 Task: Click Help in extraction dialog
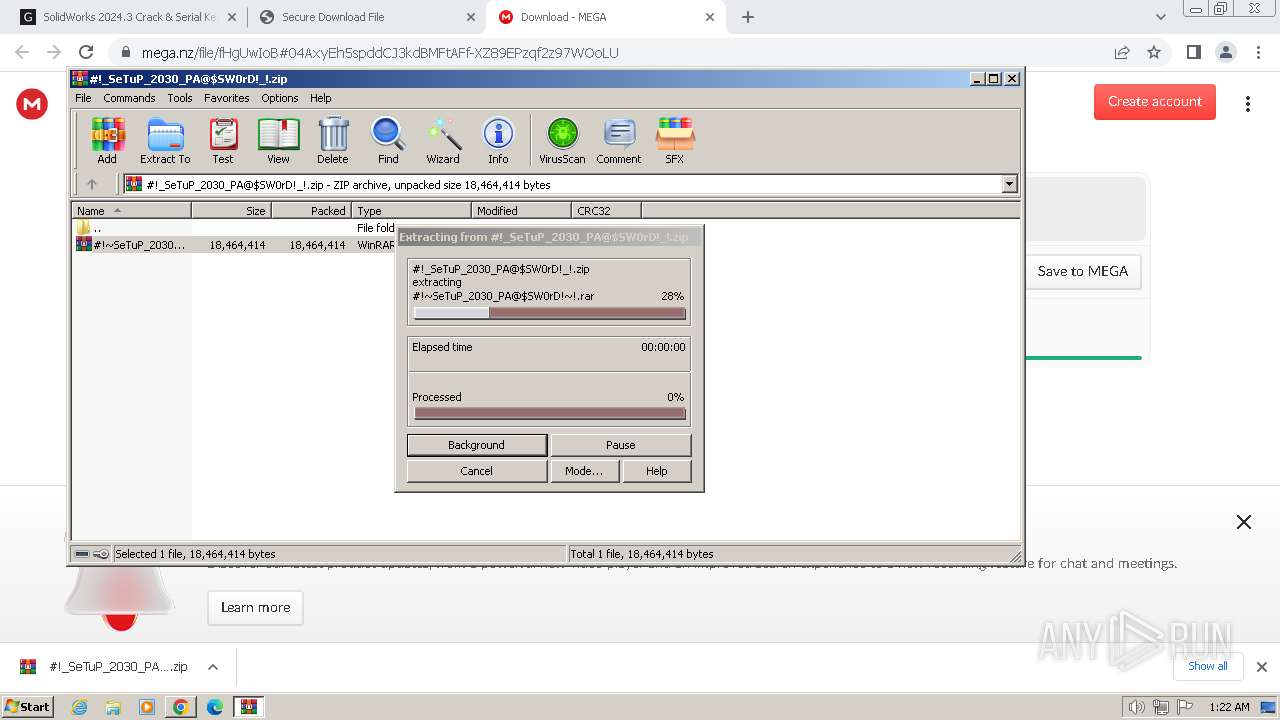click(657, 471)
